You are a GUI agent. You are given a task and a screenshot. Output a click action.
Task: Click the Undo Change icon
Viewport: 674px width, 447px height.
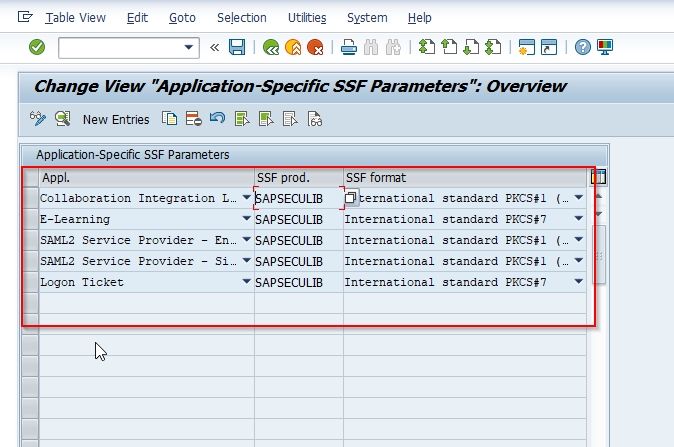218,118
